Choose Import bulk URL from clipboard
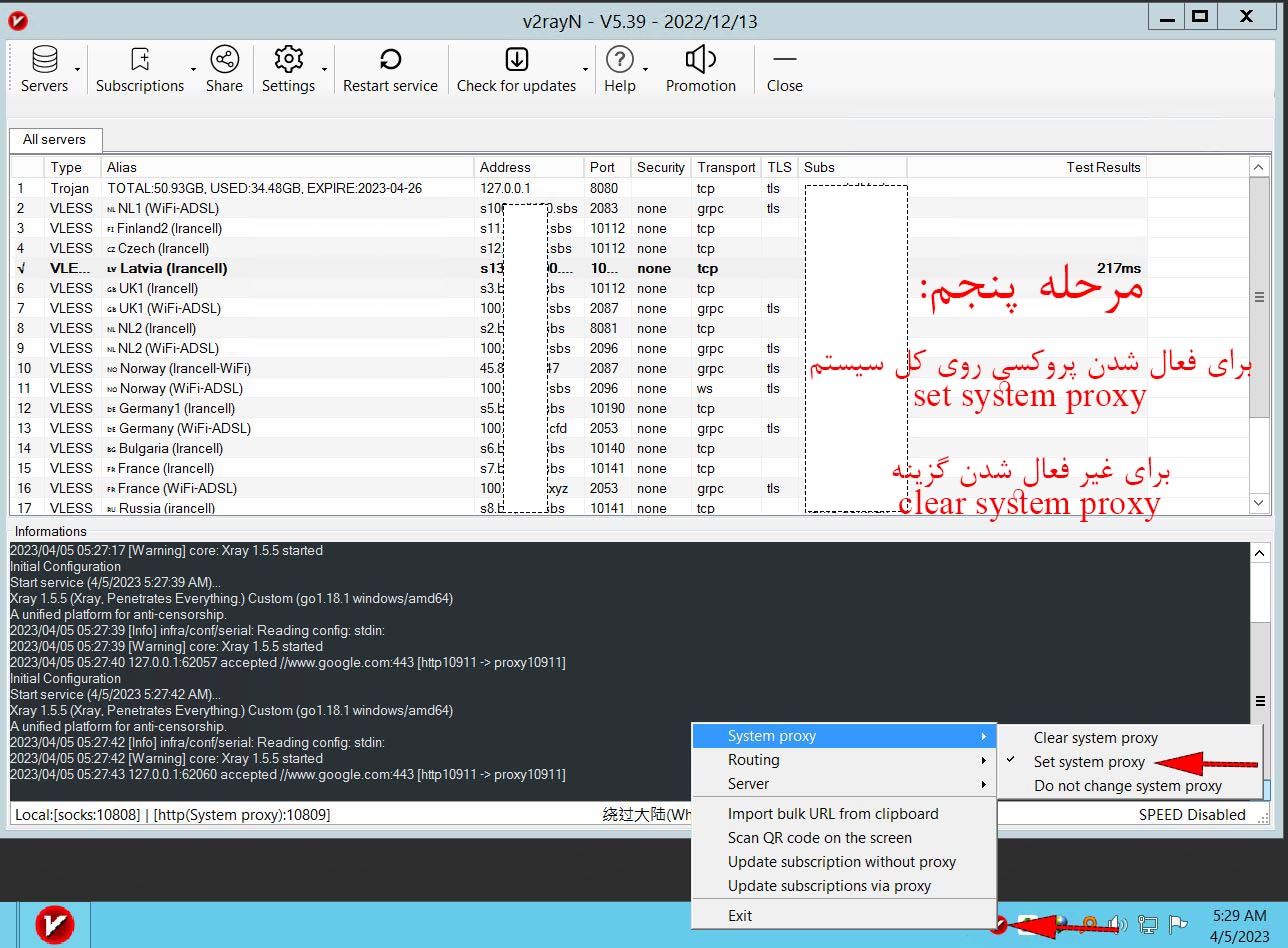 844,814
